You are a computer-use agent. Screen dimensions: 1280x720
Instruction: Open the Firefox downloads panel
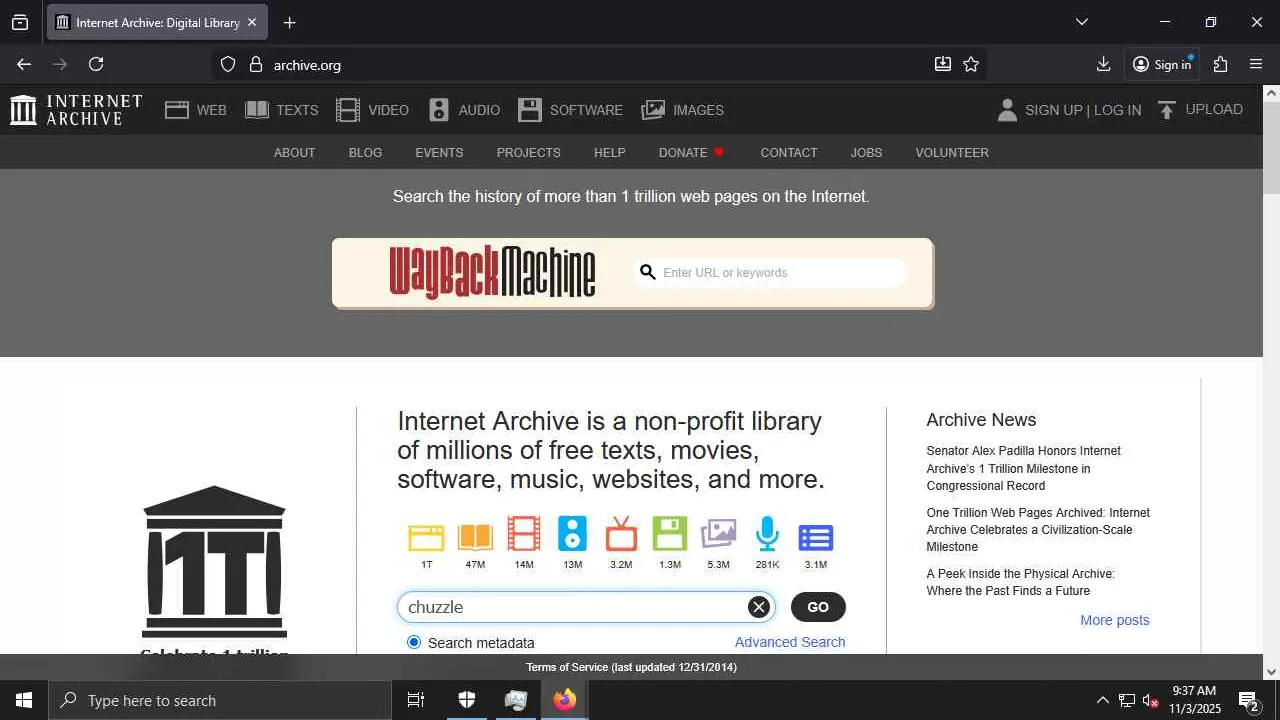[1103, 64]
